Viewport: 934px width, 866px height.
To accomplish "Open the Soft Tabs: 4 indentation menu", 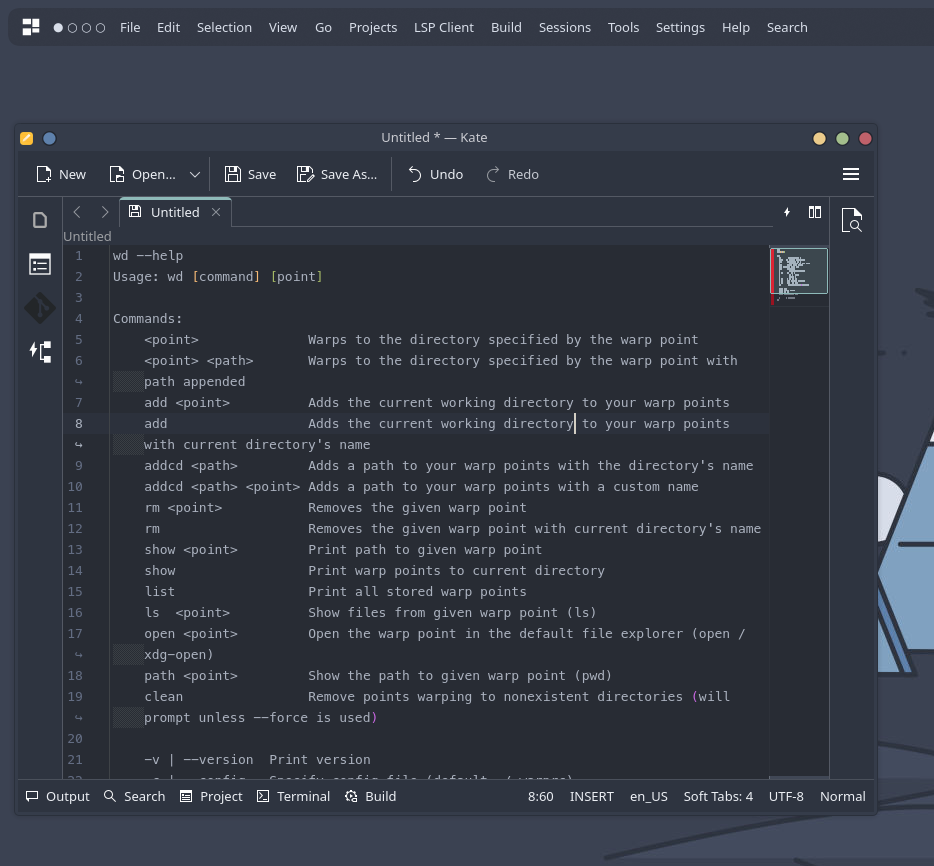I will coord(718,796).
